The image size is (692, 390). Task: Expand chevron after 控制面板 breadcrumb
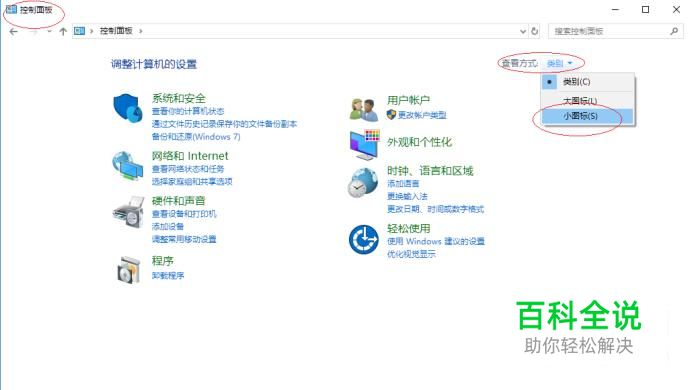pyautogui.click(x=141, y=31)
